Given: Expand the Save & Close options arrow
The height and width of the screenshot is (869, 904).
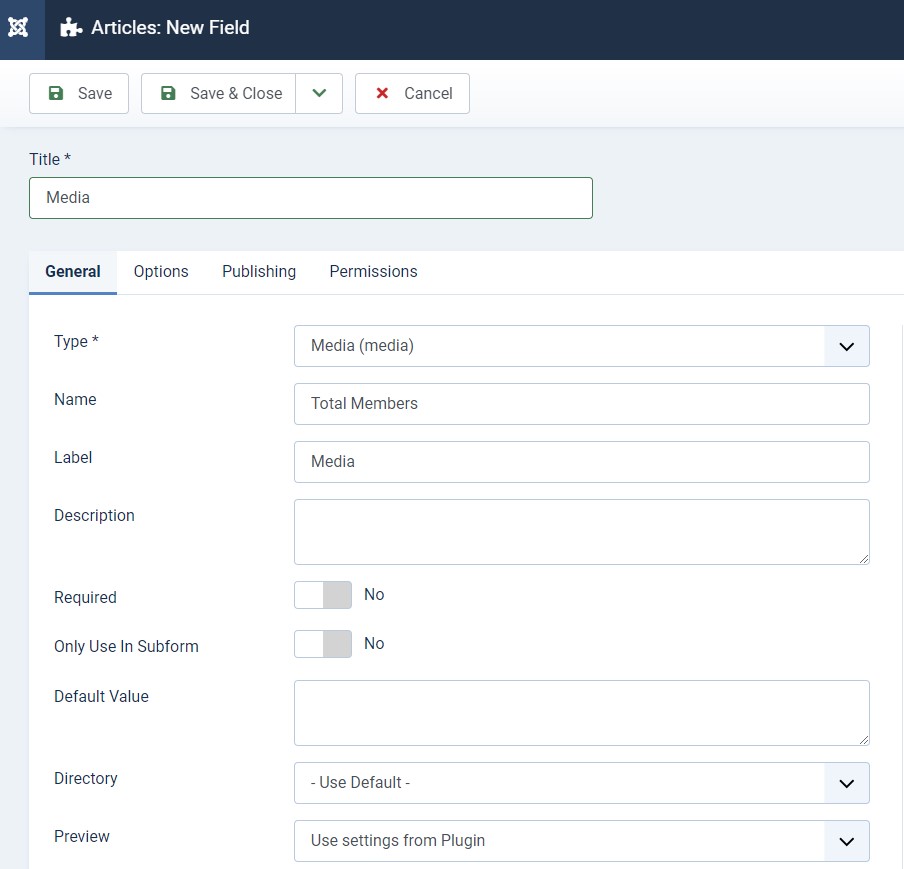Looking at the screenshot, I should [319, 93].
